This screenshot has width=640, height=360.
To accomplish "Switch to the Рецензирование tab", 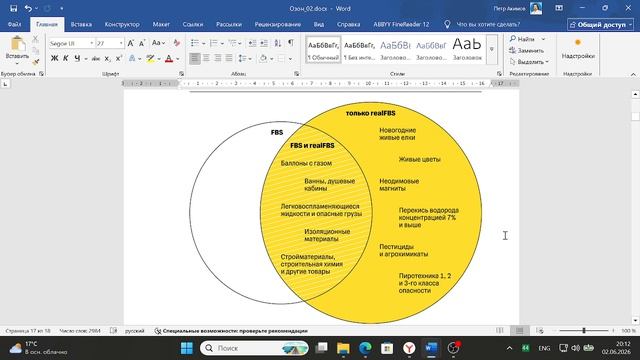I will 278,24.
